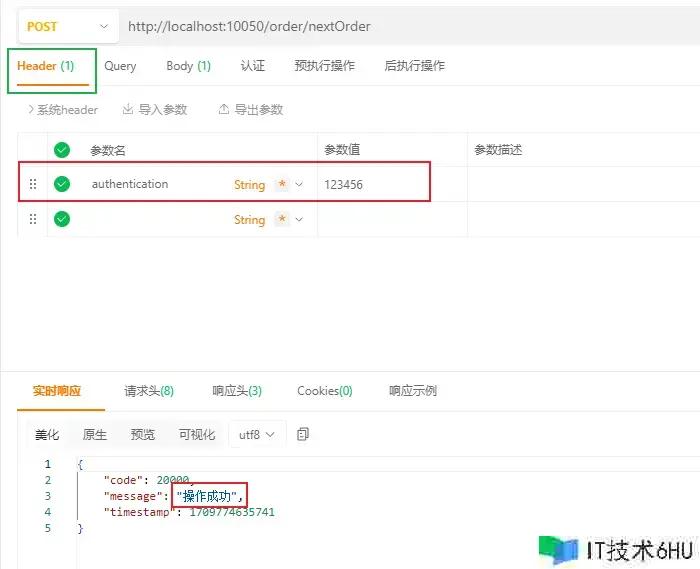This screenshot has width=700, height=569.
Task: Switch to the Query tab
Action: 120,66
